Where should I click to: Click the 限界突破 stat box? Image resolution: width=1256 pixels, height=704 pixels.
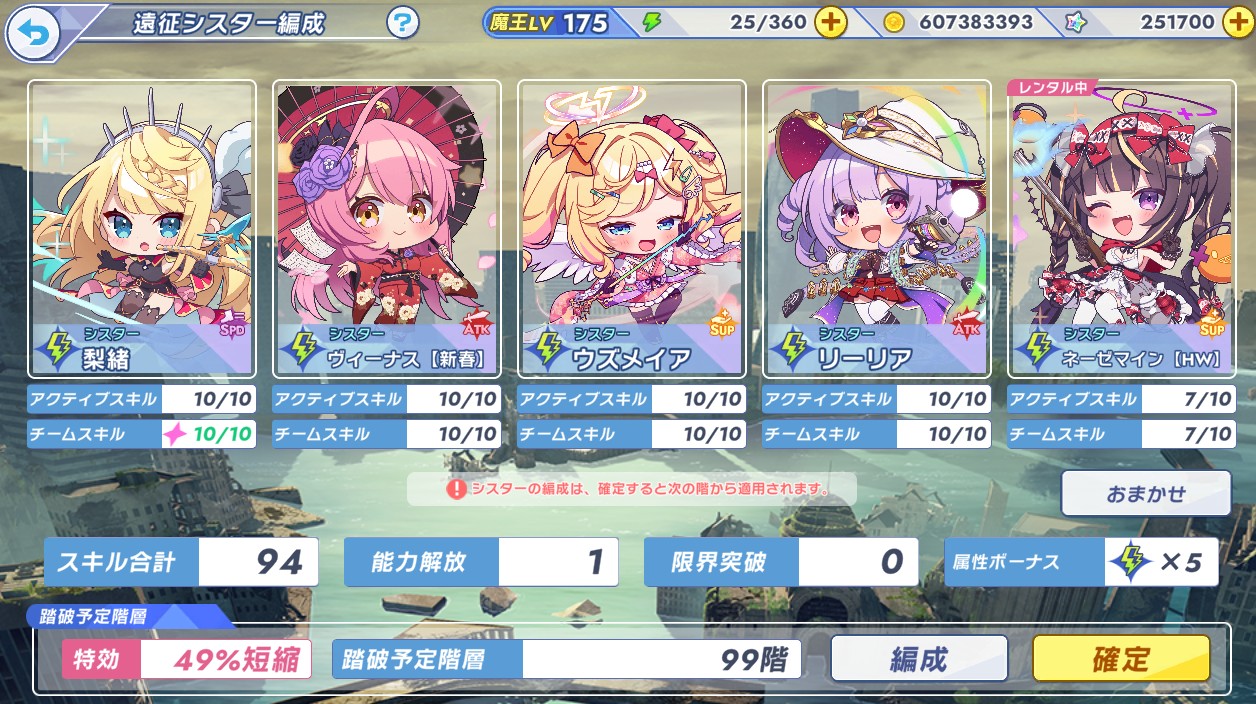[x=781, y=562]
